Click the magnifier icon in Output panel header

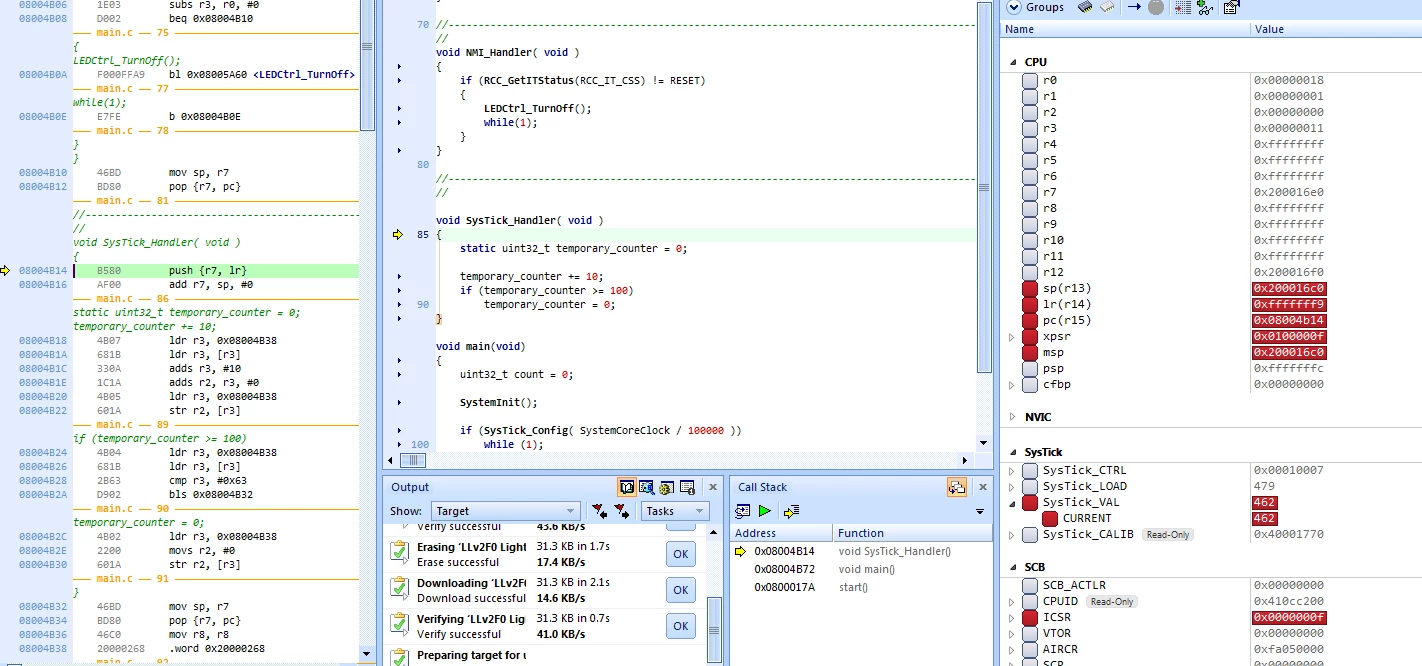[646, 487]
